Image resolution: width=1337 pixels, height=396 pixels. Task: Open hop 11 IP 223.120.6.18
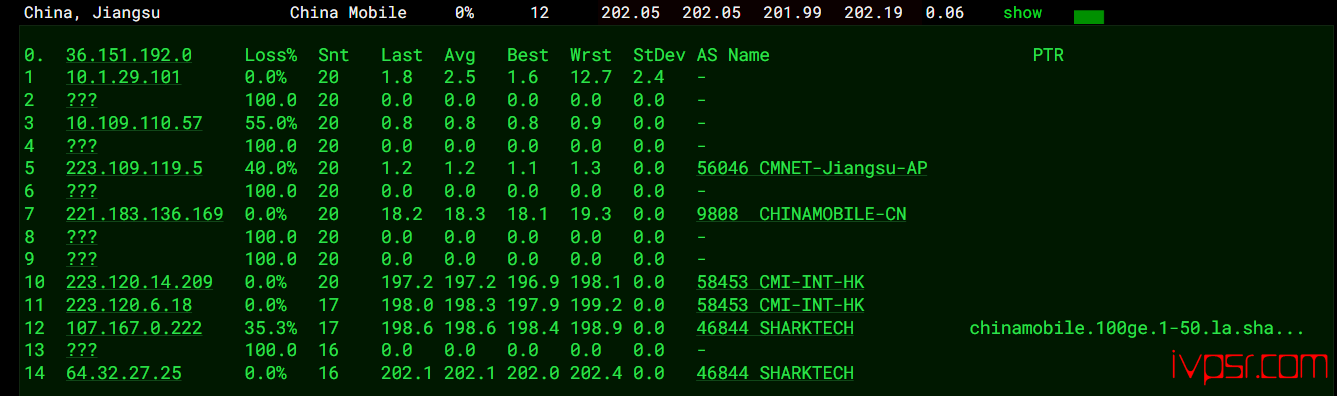tap(129, 305)
